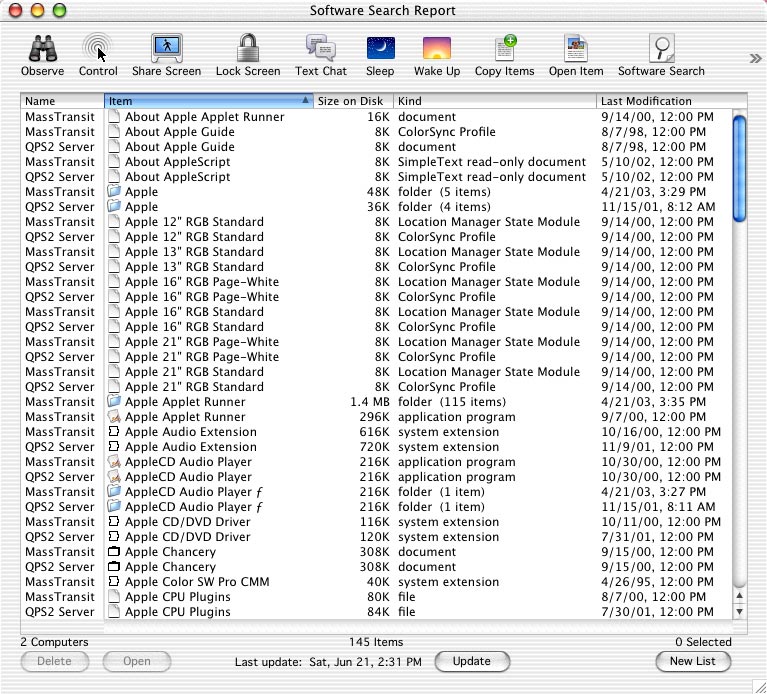Select MassTransit's Apple 12" RGB Standard row
767x694 pixels.
click(377, 222)
